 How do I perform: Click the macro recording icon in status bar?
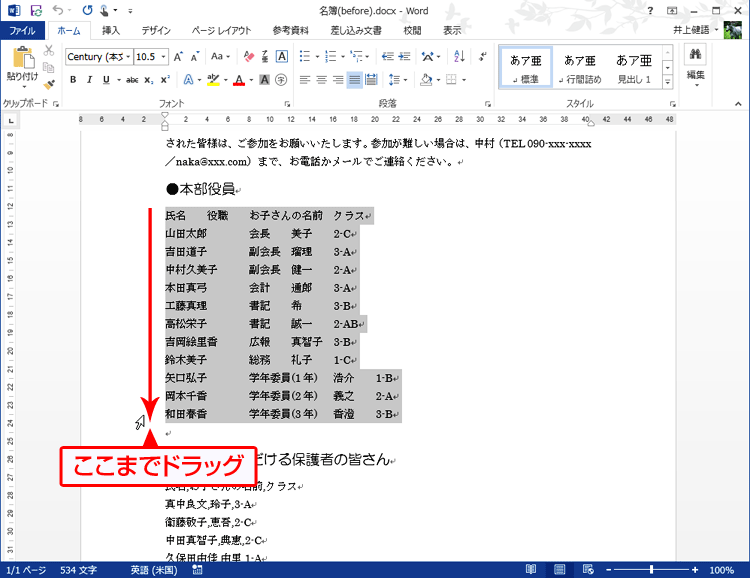point(197,569)
